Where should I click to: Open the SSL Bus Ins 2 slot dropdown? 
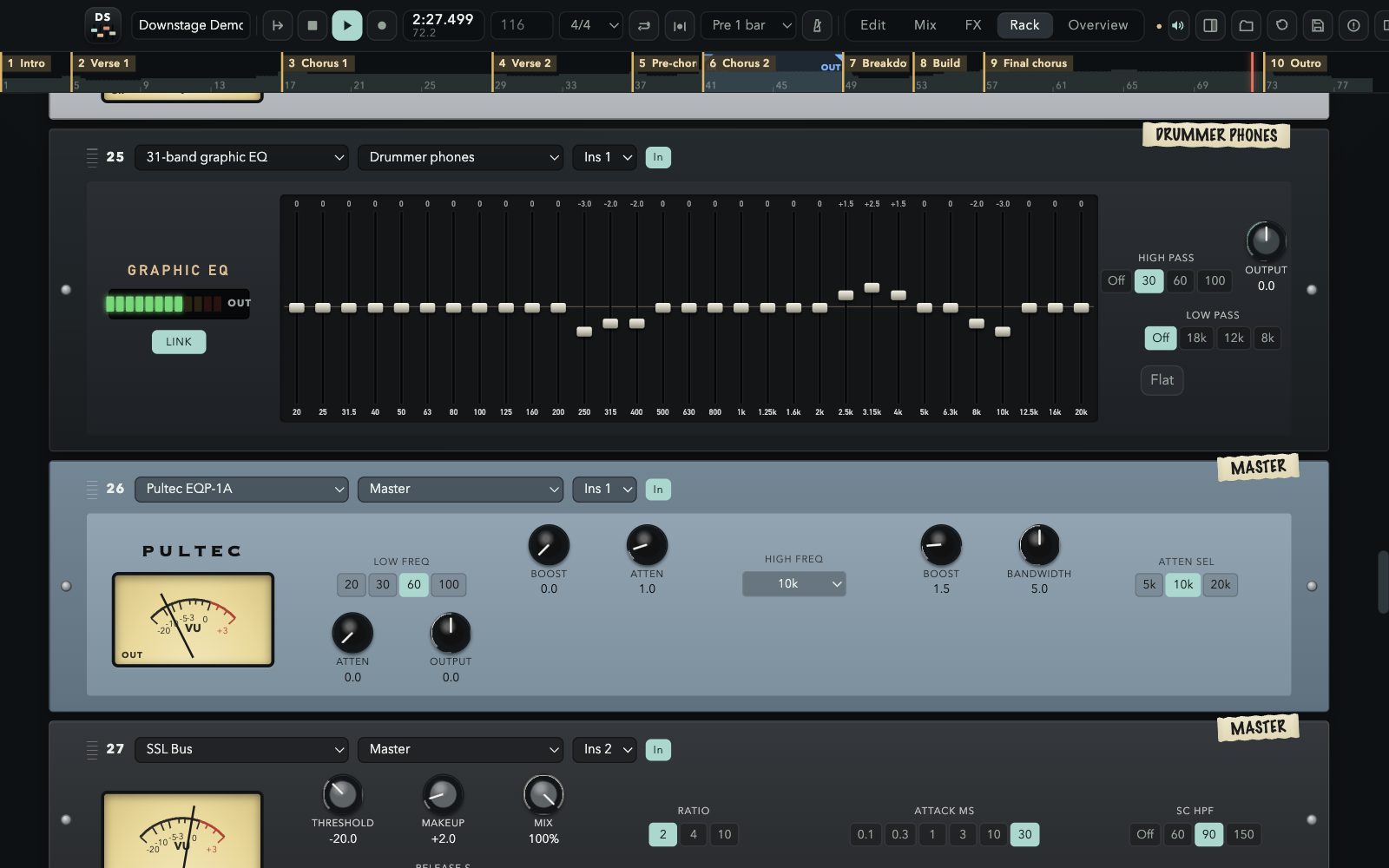coord(604,749)
